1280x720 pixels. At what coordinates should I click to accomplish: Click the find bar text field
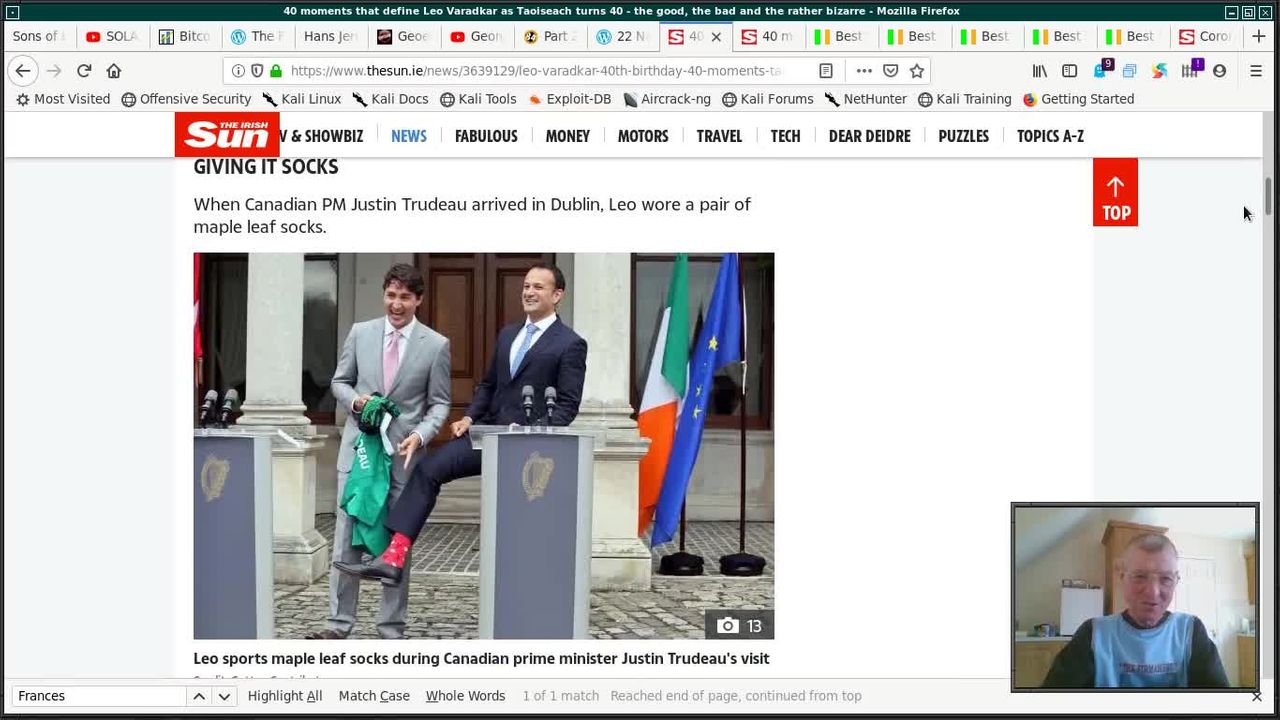[98, 696]
